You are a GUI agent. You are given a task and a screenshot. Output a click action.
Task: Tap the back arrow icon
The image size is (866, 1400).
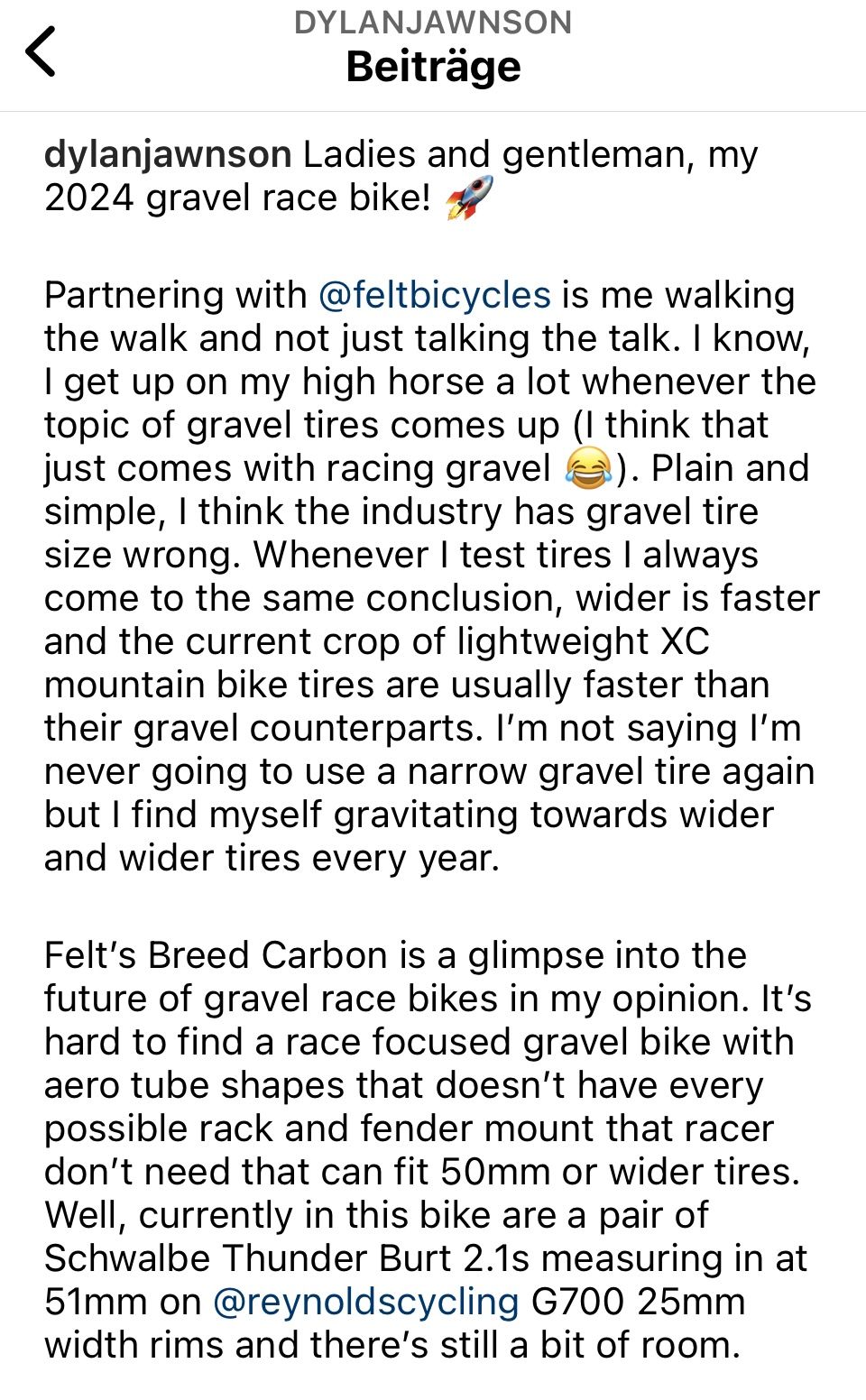tap(41, 51)
